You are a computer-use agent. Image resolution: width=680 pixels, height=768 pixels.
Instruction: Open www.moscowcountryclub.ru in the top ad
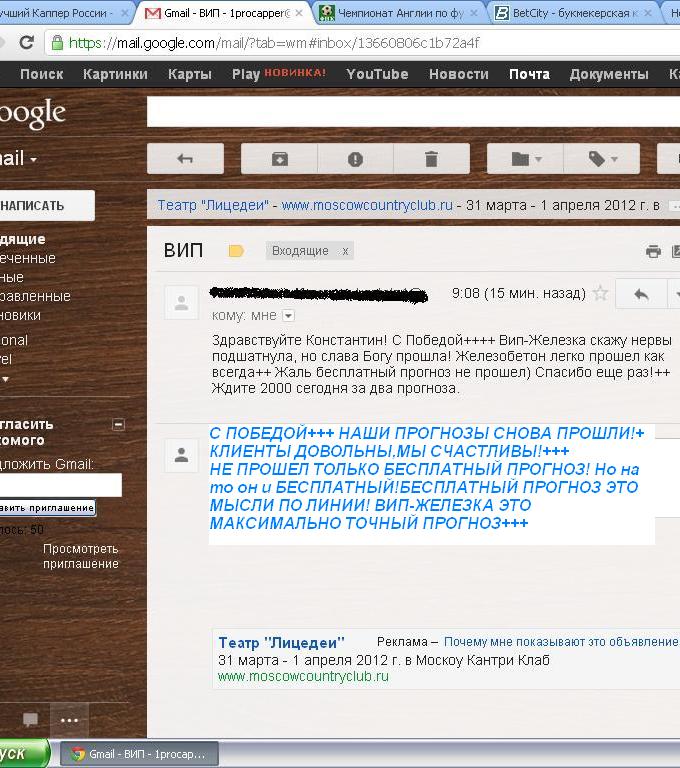367,205
